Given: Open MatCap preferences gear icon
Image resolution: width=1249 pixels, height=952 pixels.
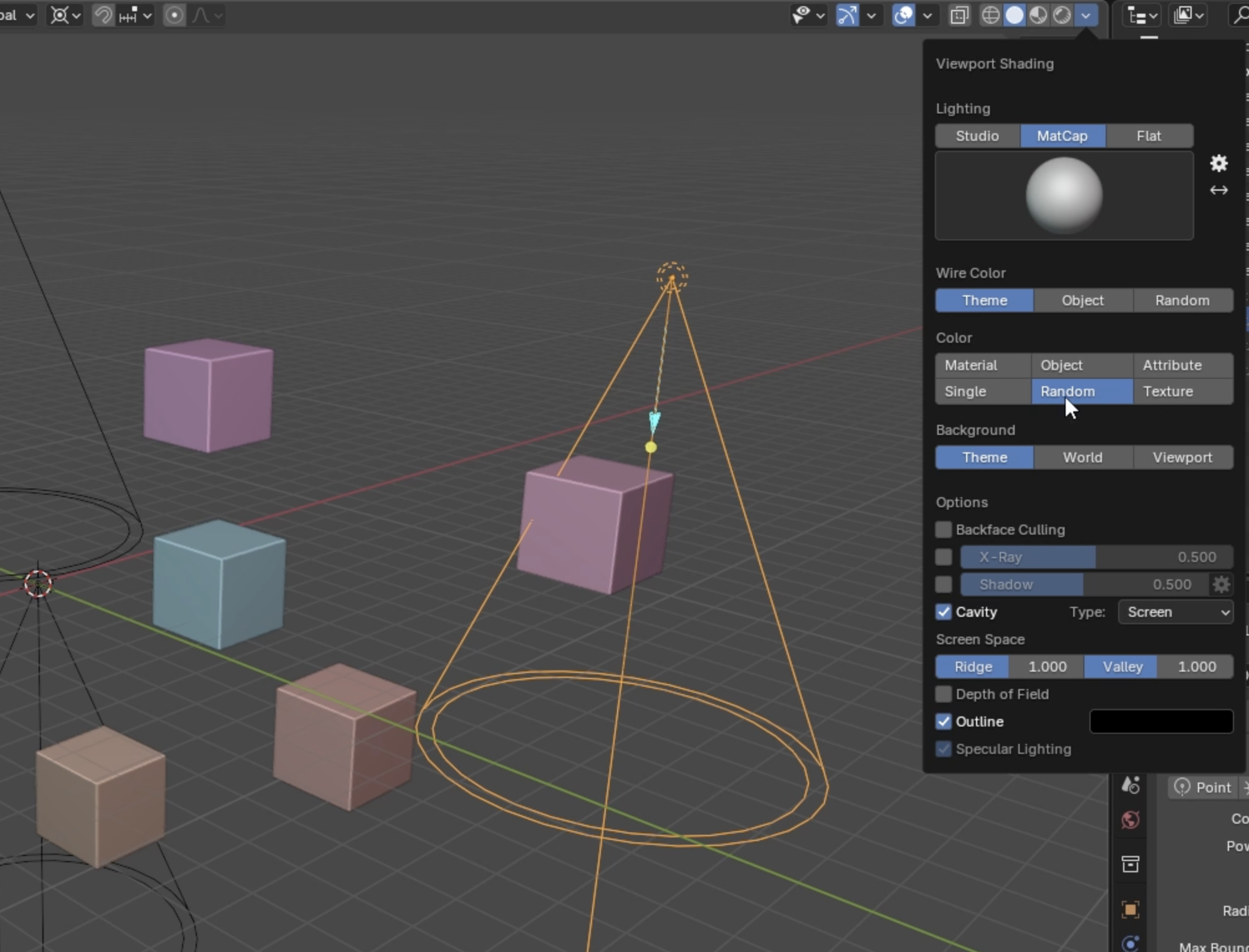Looking at the screenshot, I should click(x=1218, y=163).
